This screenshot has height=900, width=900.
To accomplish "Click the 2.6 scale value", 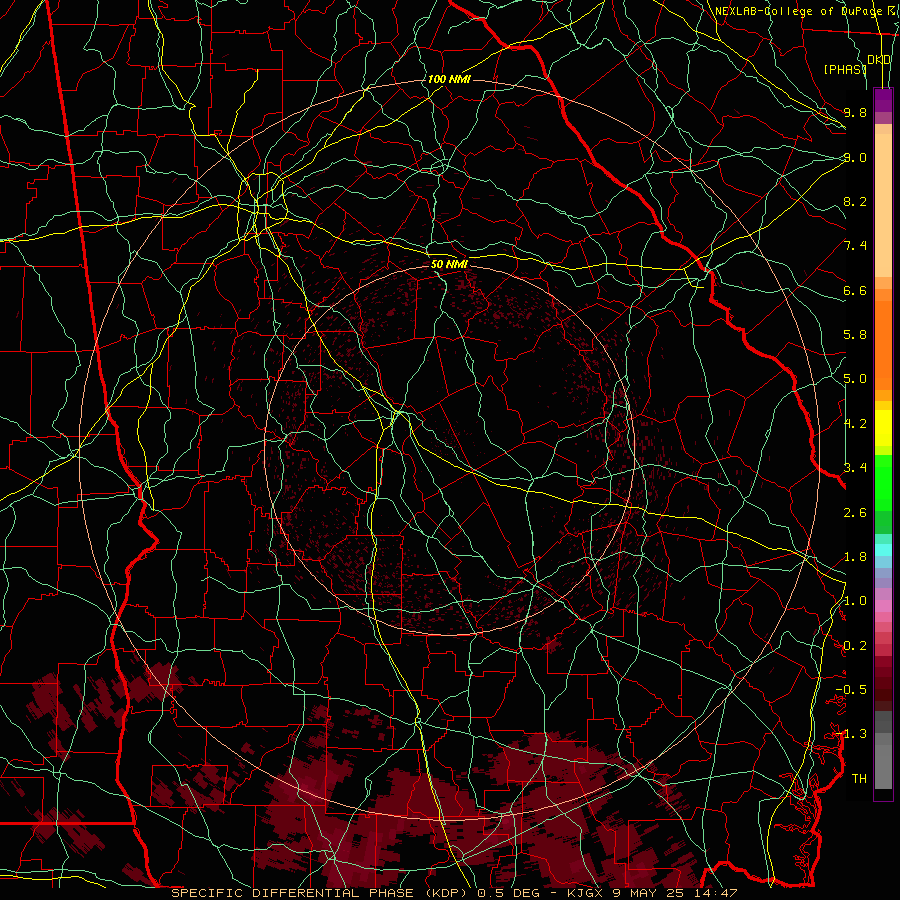I will 855,512.
